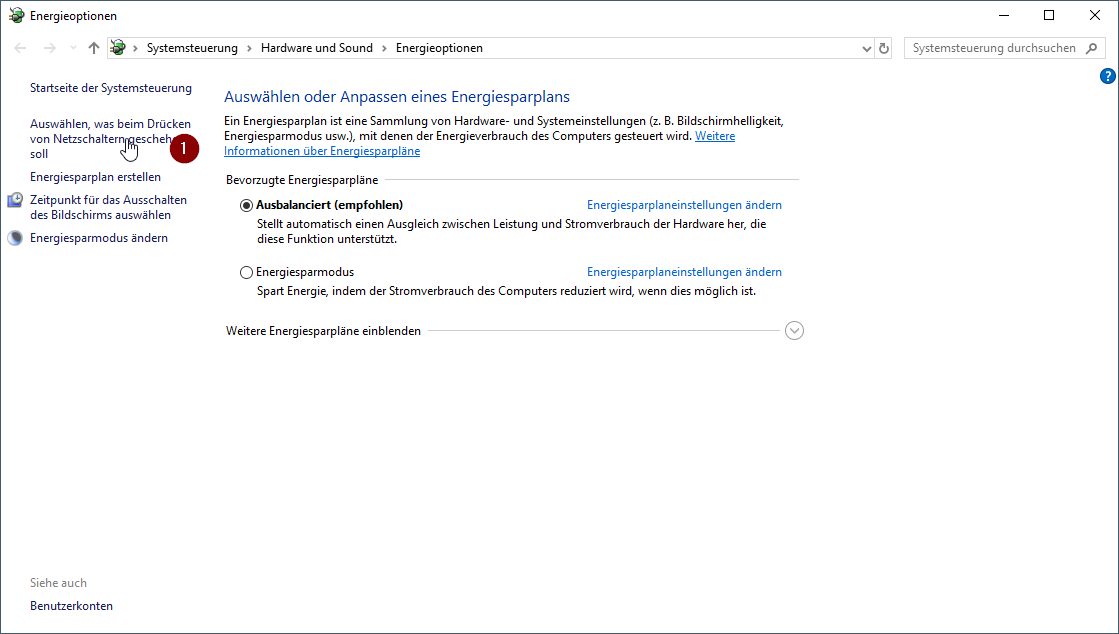The width and height of the screenshot is (1119, 634).
Task: Open the recent locations dropdown arrow
Action: (x=73, y=48)
